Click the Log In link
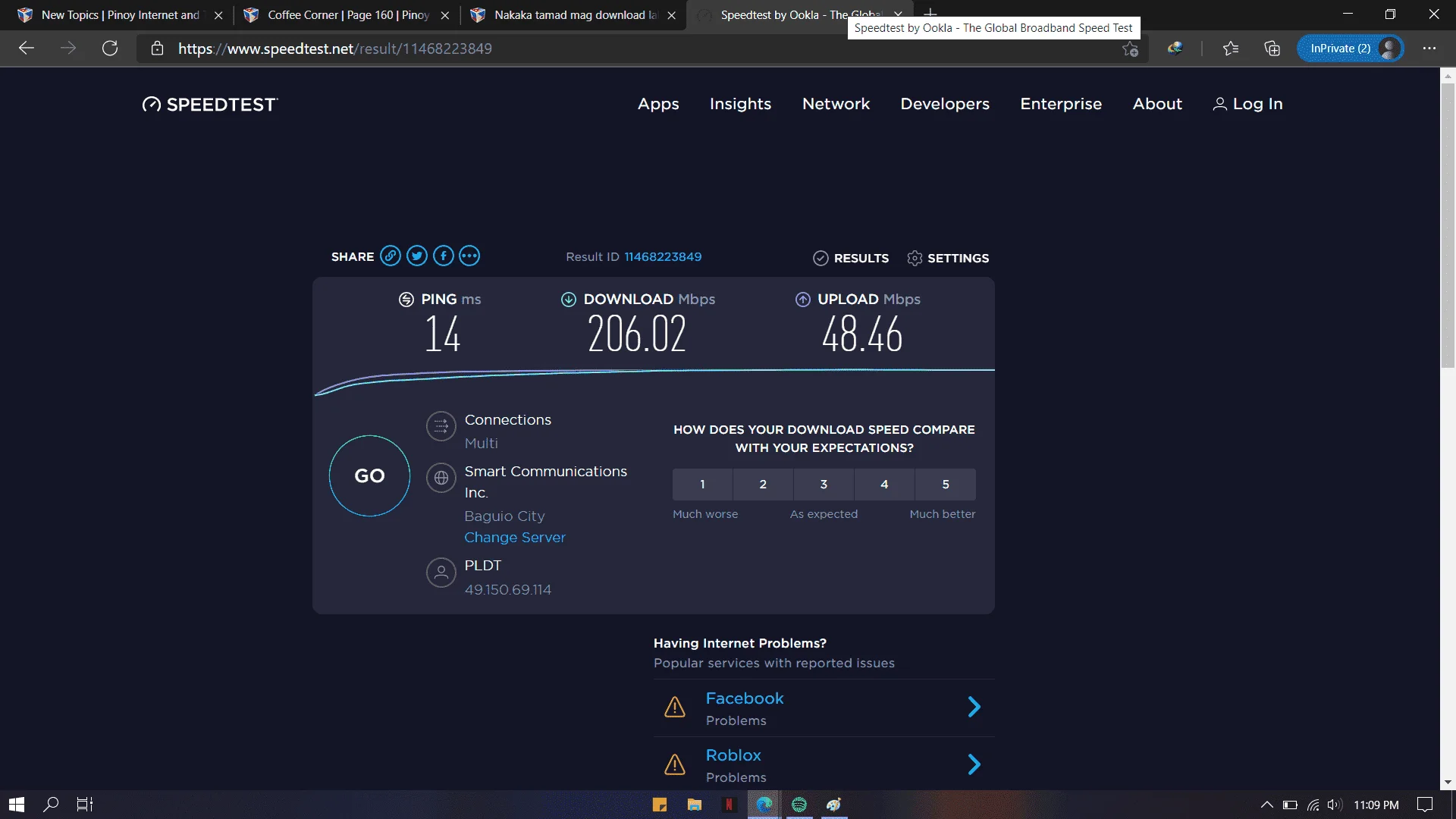1456x819 pixels. [1247, 104]
